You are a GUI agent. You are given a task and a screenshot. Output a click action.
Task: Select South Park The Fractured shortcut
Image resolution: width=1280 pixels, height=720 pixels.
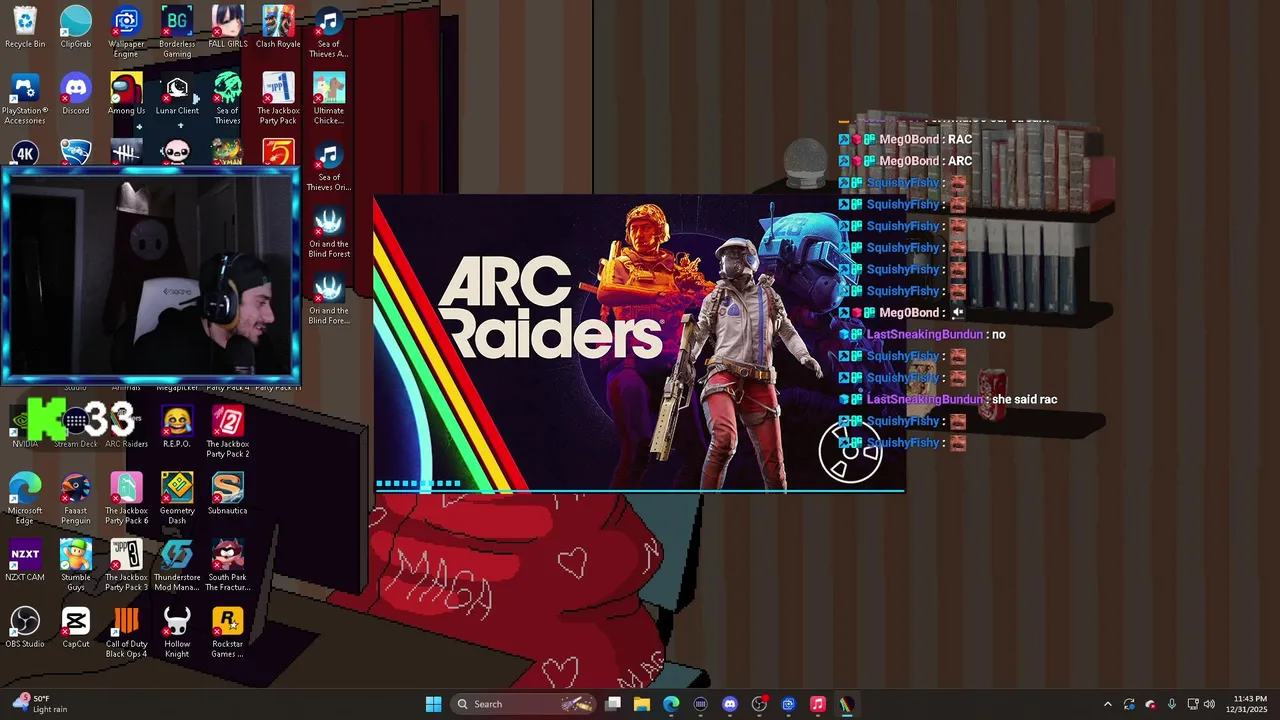click(x=228, y=566)
